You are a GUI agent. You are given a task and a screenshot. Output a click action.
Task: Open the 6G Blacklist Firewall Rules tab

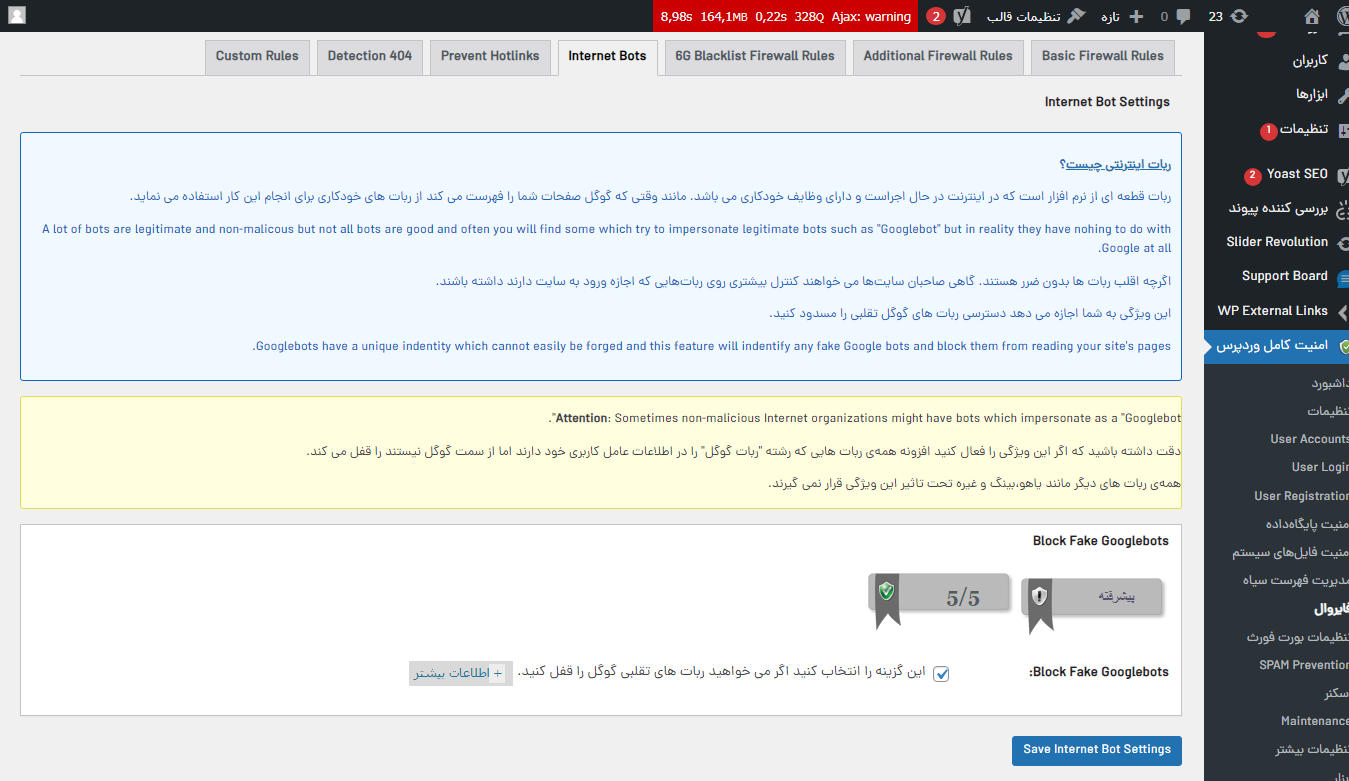755,57
